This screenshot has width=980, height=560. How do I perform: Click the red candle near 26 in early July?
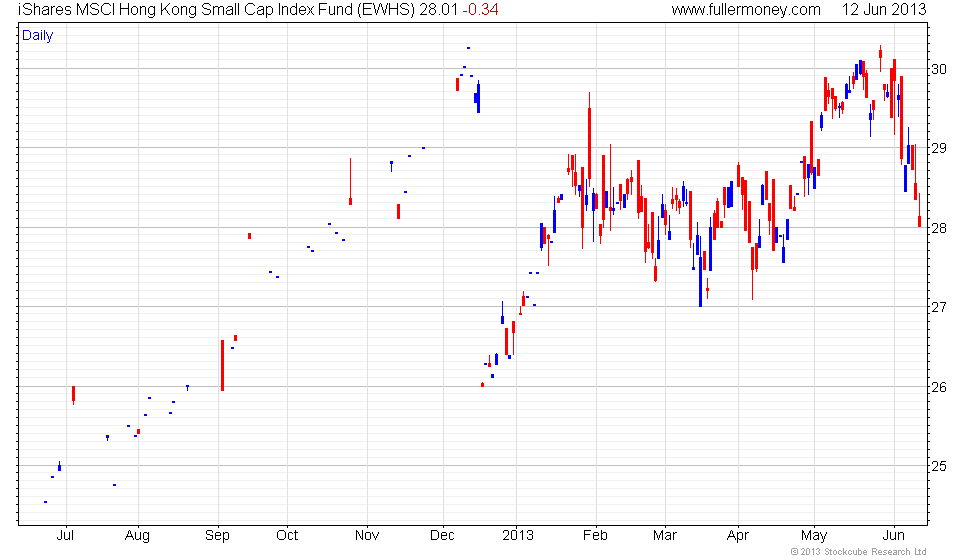point(73,395)
